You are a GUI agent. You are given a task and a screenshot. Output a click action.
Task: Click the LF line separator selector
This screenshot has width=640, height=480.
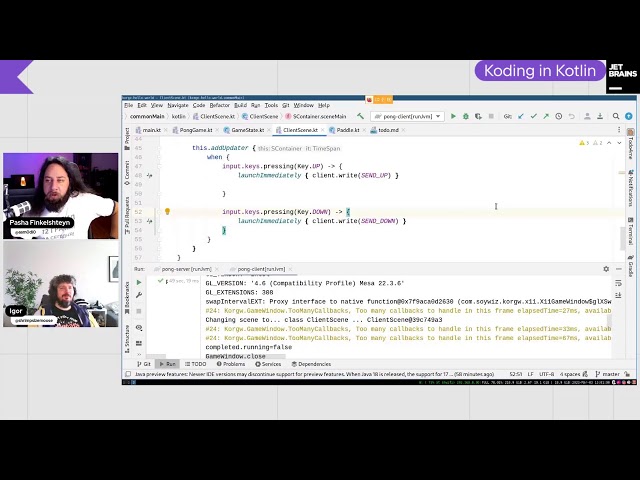pyautogui.click(x=531, y=374)
